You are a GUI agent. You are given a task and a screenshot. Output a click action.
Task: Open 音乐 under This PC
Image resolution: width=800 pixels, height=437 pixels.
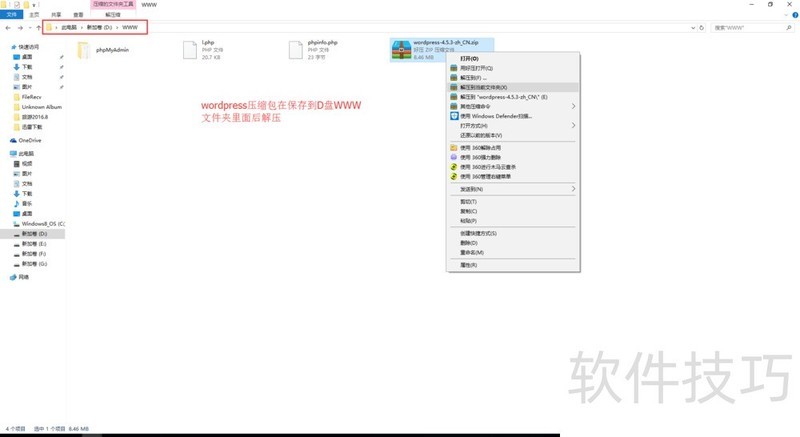point(27,203)
